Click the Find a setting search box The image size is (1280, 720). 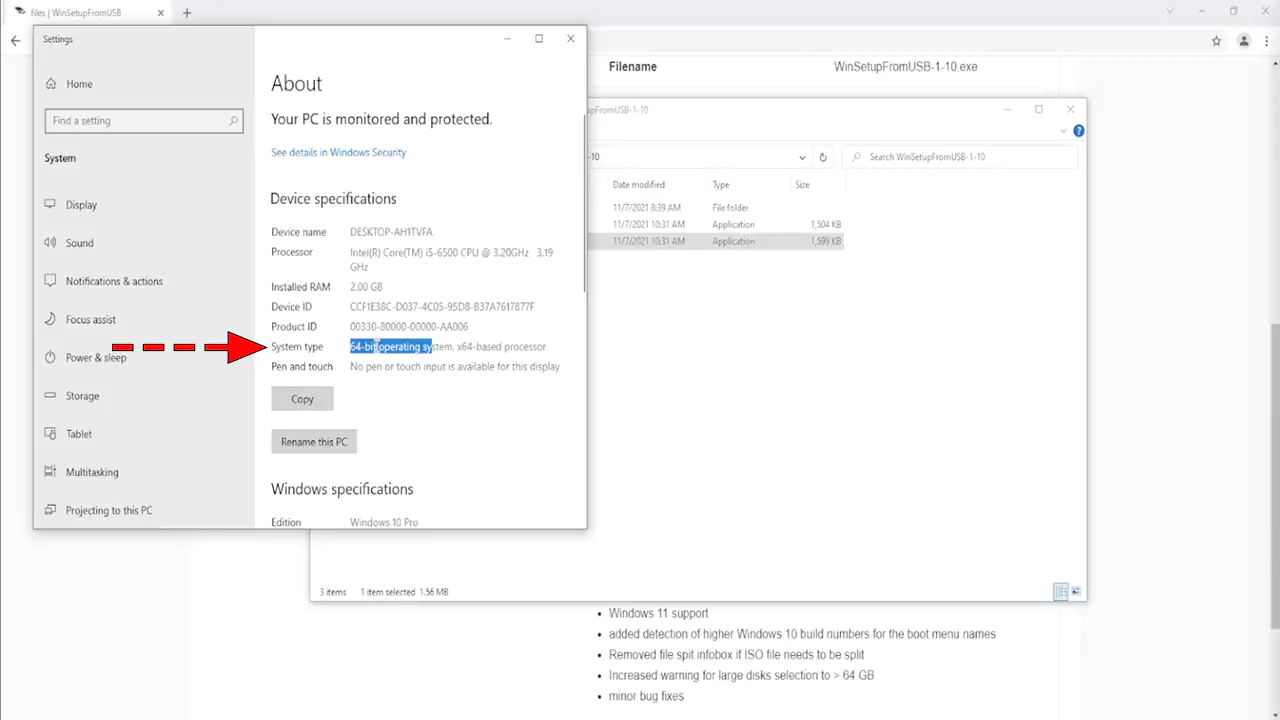(144, 121)
